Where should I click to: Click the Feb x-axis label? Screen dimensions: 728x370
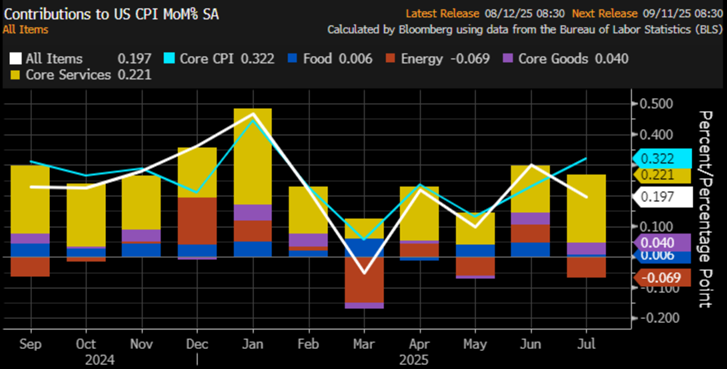pyautogui.click(x=308, y=344)
